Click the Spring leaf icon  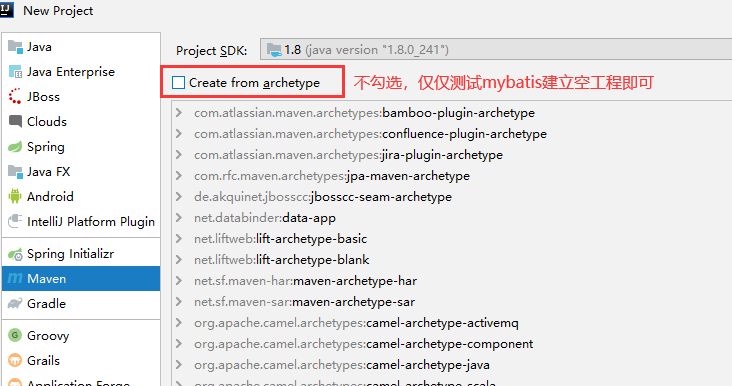point(15,147)
